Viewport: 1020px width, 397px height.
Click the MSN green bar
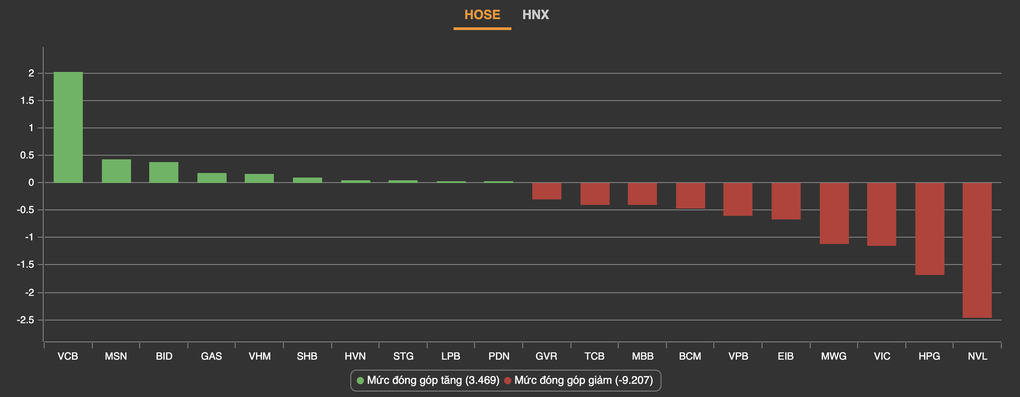[x=116, y=171]
